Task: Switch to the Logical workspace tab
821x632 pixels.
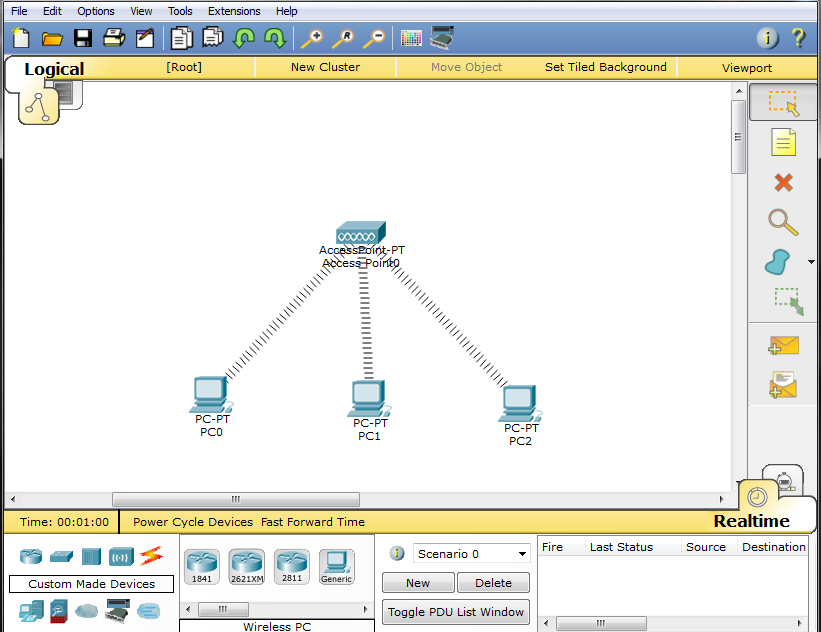Action: click(54, 69)
